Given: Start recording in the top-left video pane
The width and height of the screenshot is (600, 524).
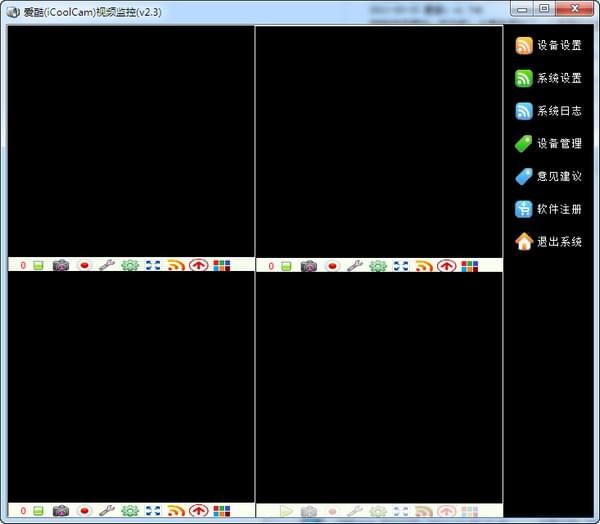Looking at the screenshot, I should 84,266.
